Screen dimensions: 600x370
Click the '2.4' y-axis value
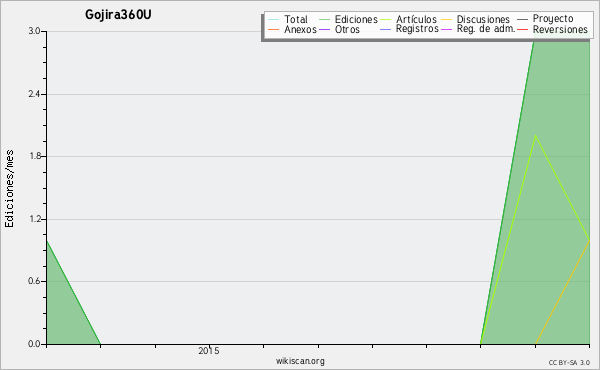[x=34, y=94]
